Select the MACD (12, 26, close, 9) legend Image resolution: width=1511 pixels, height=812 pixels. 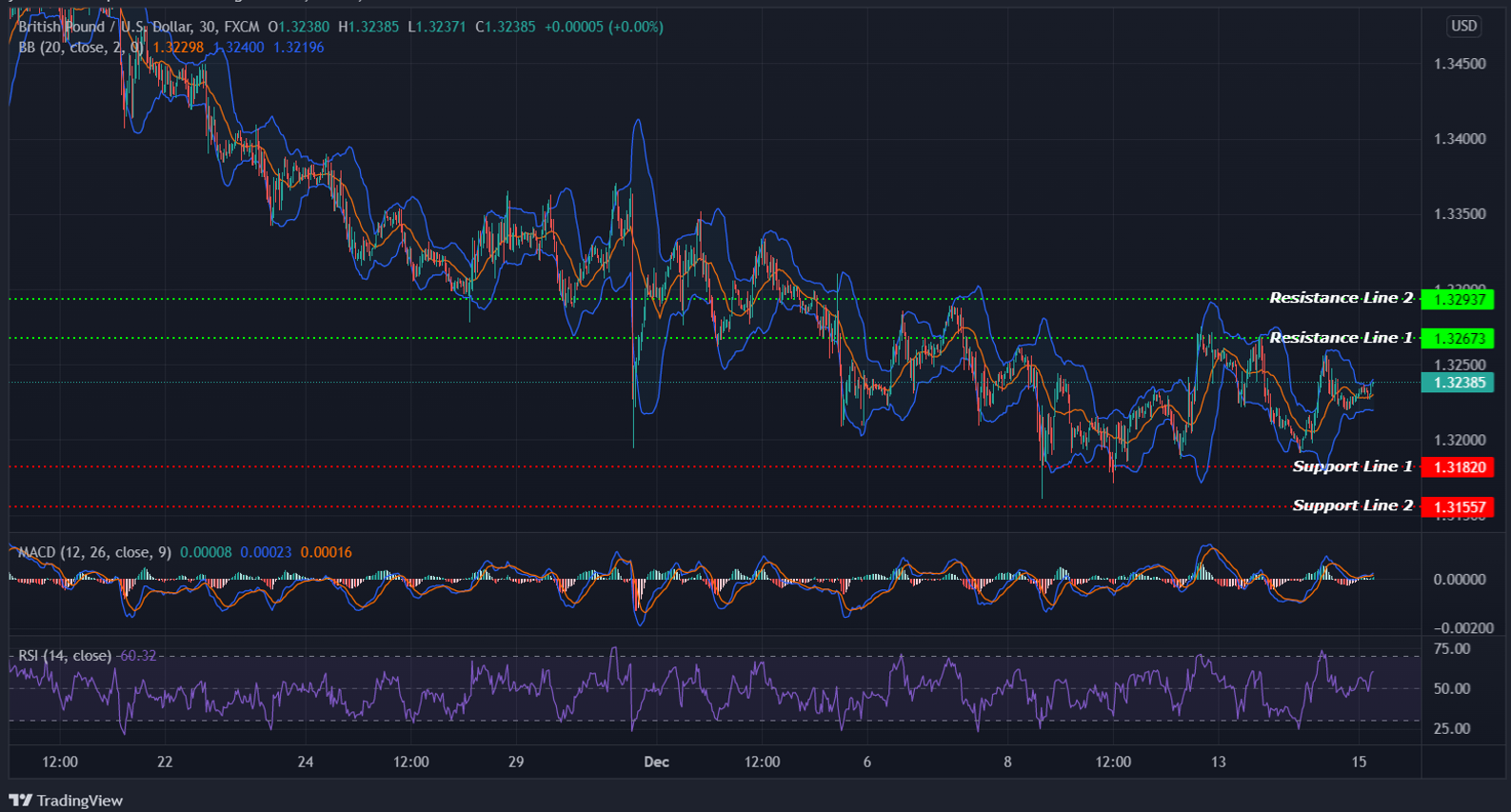point(95,552)
